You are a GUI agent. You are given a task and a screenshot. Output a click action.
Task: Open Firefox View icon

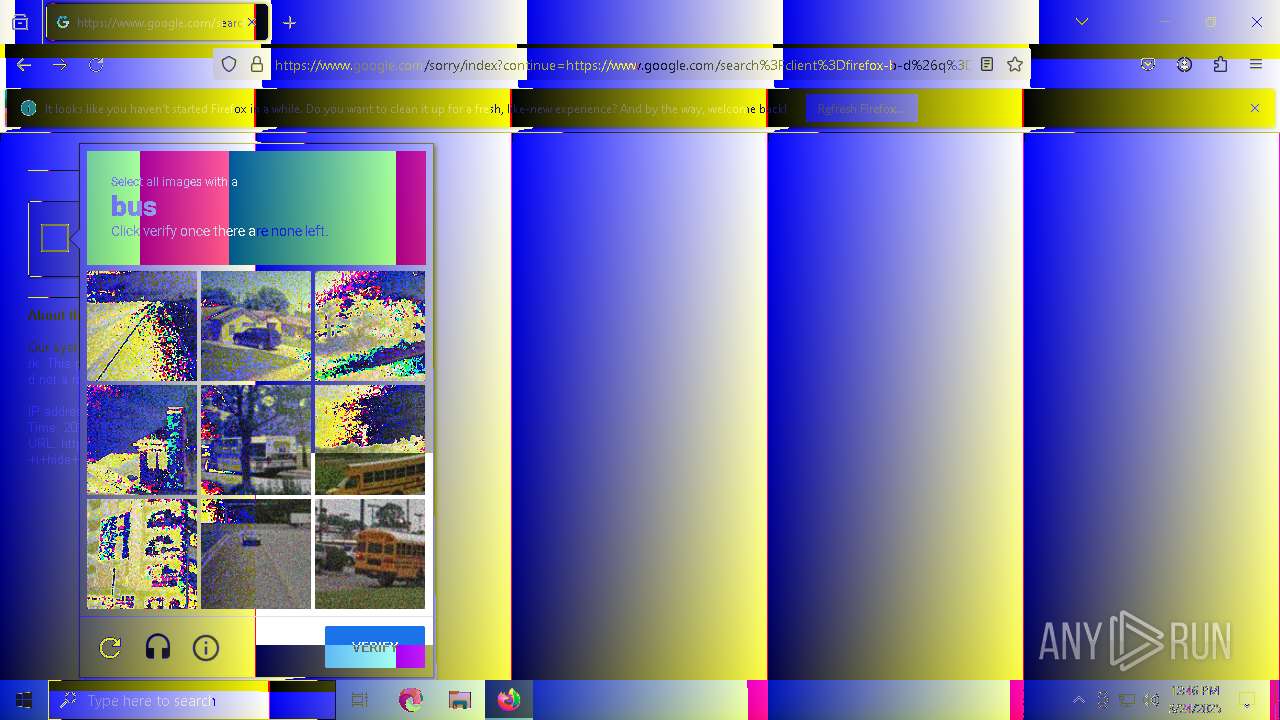click(20, 22)
